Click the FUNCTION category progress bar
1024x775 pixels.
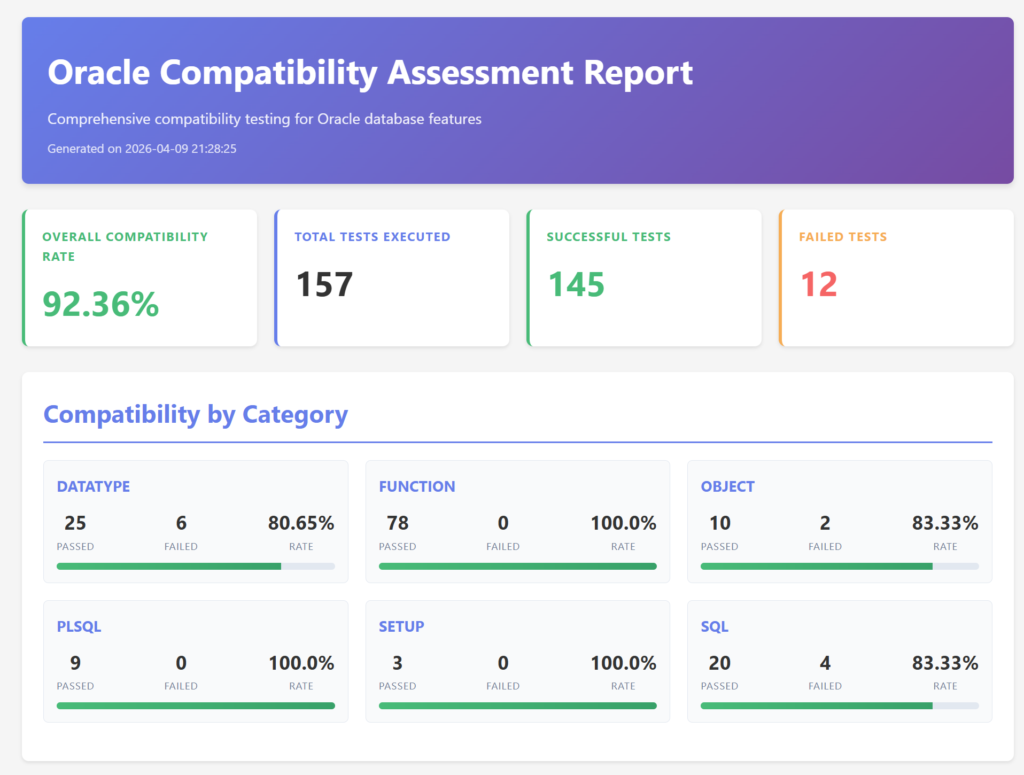click(x=517, y=566)
